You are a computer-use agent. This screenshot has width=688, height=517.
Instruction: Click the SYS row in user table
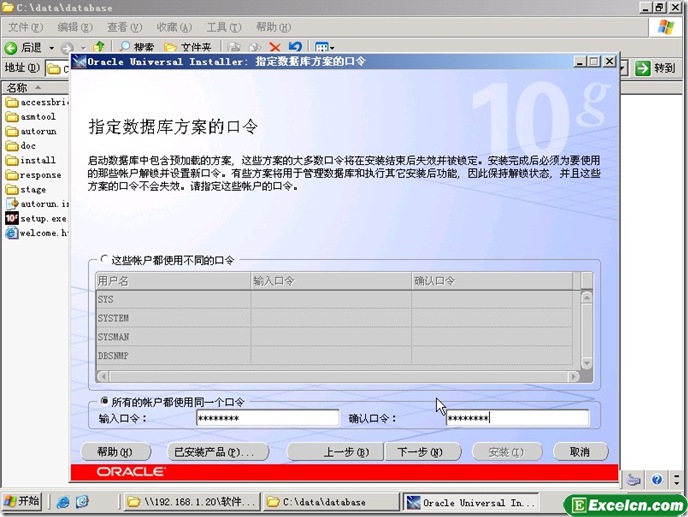(334, 299)
